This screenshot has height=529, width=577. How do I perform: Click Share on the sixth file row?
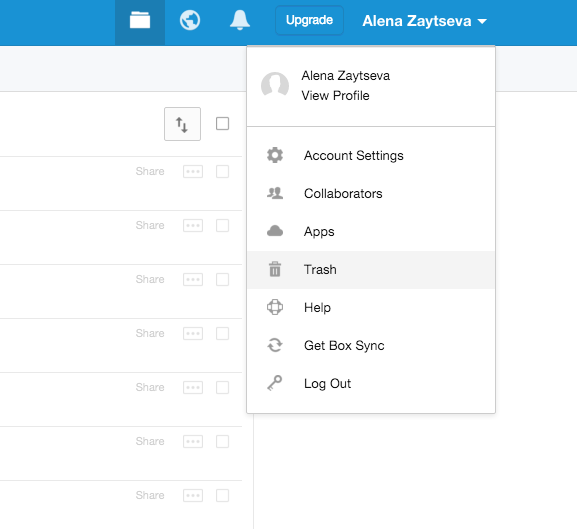pos(150,441)
